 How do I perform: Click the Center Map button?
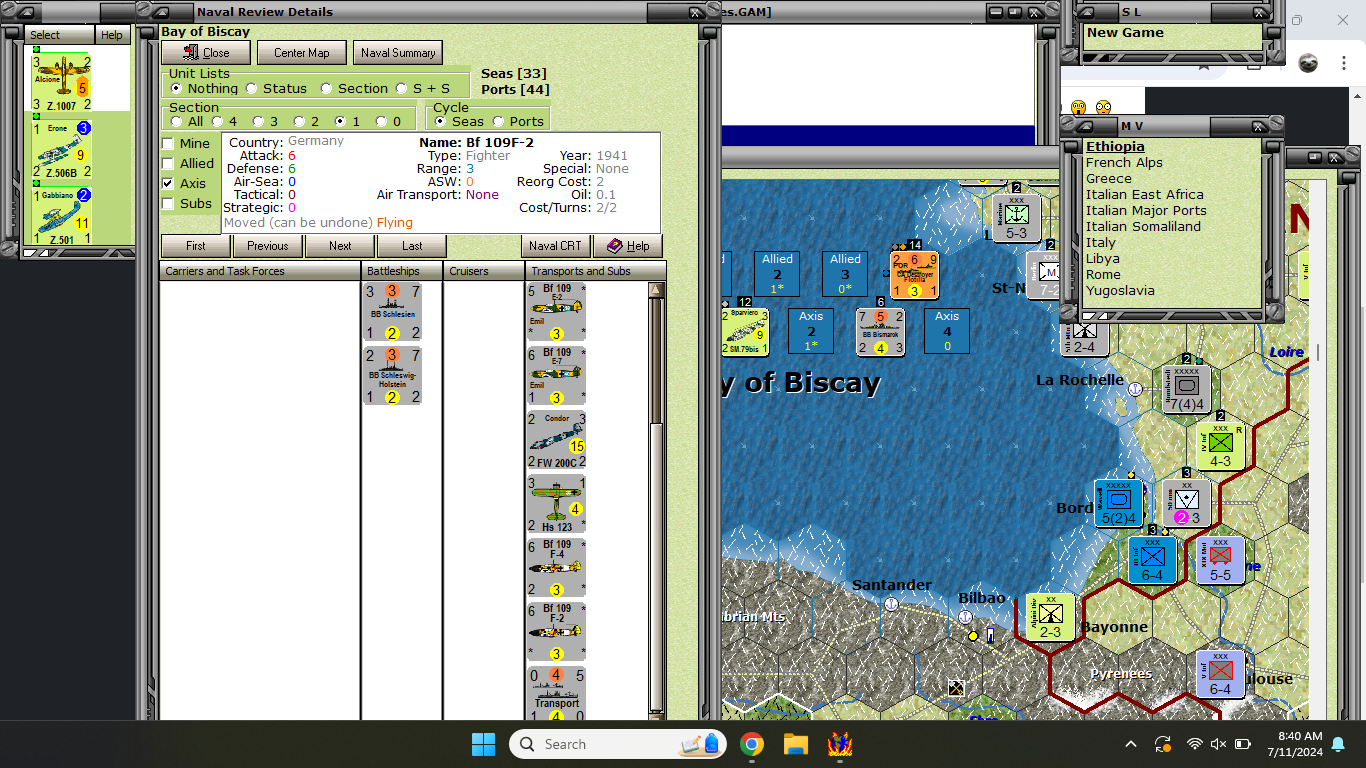301,53
